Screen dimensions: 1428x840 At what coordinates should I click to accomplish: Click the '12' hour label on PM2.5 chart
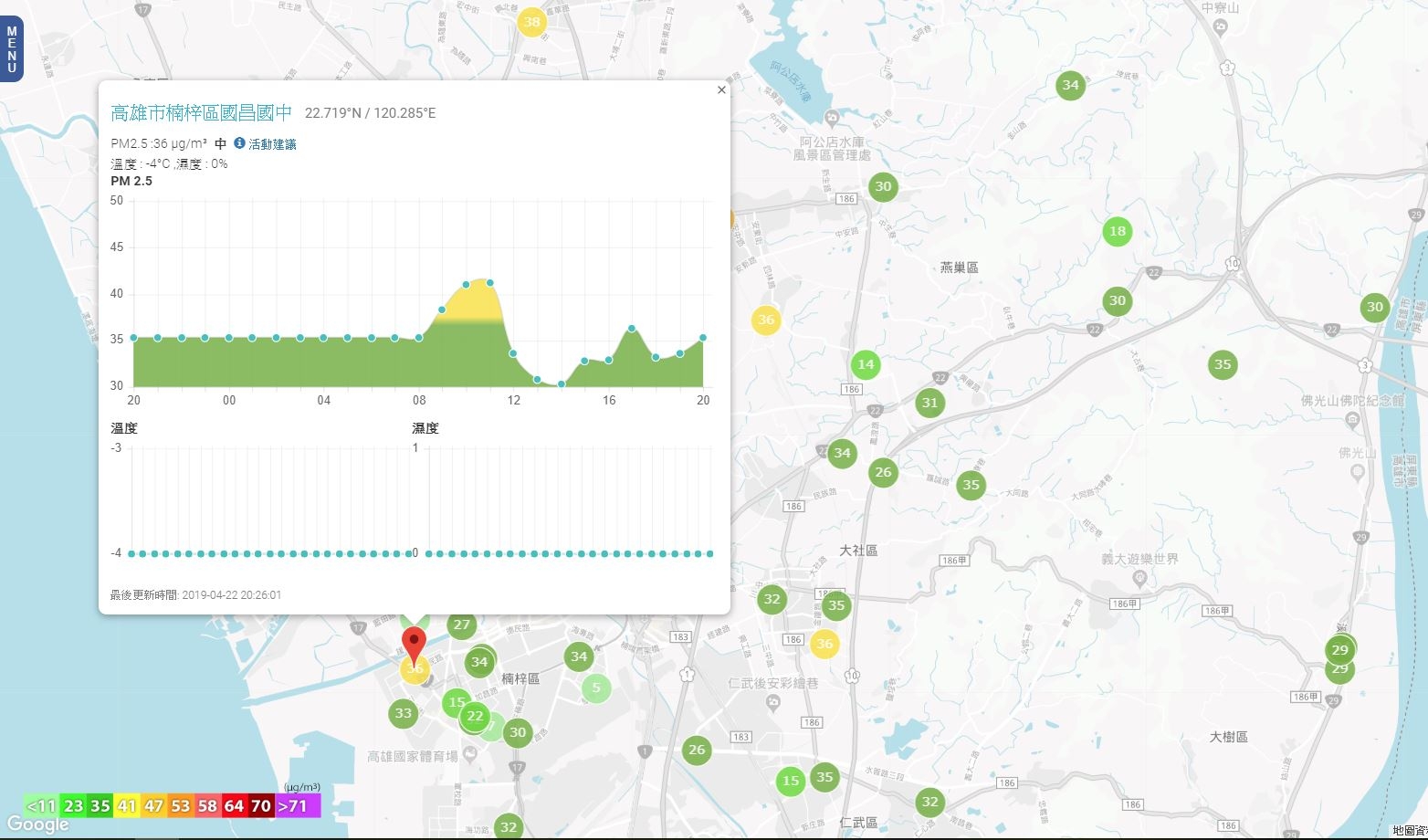514,400
